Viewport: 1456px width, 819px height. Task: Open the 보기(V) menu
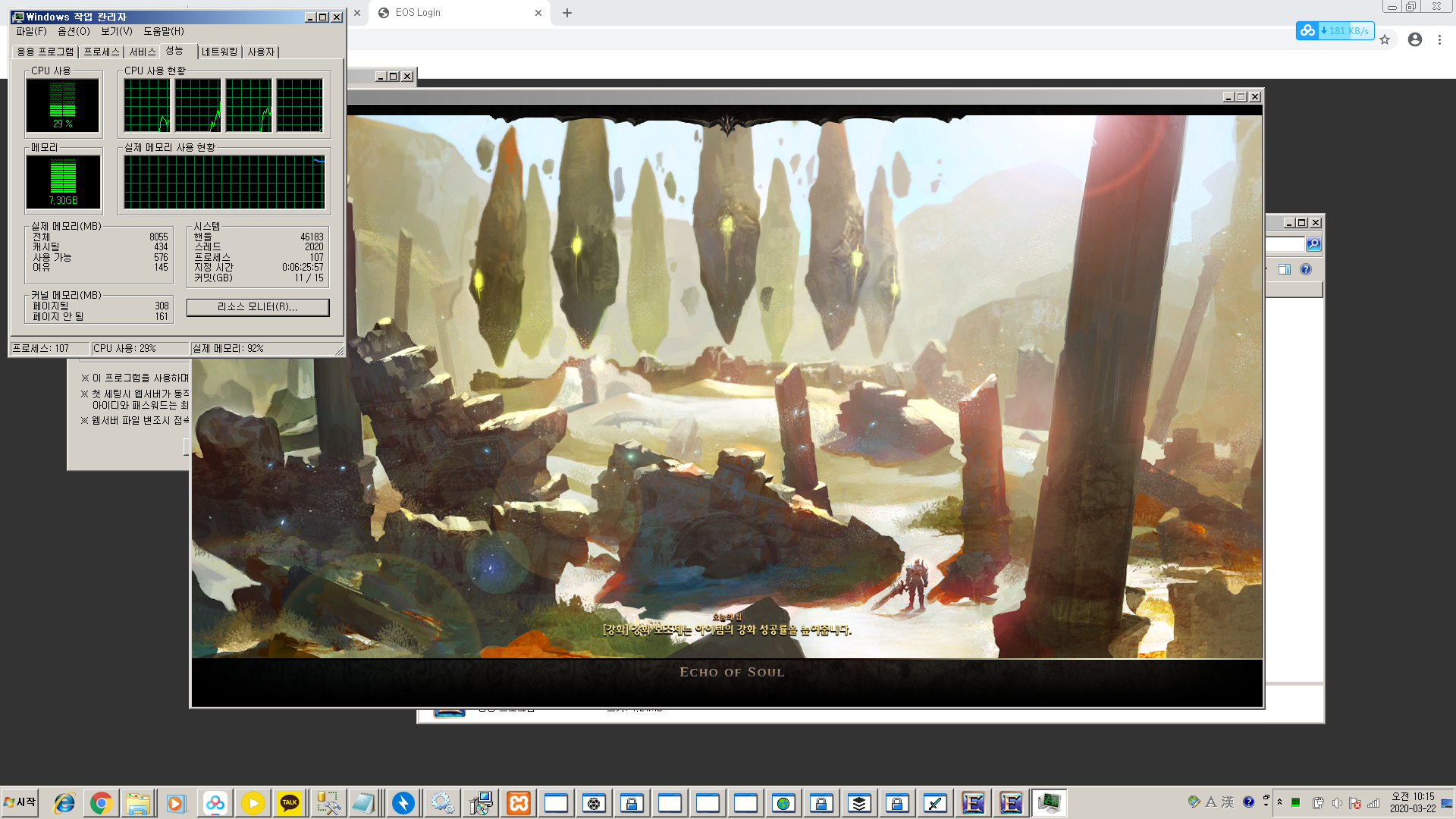116,31
